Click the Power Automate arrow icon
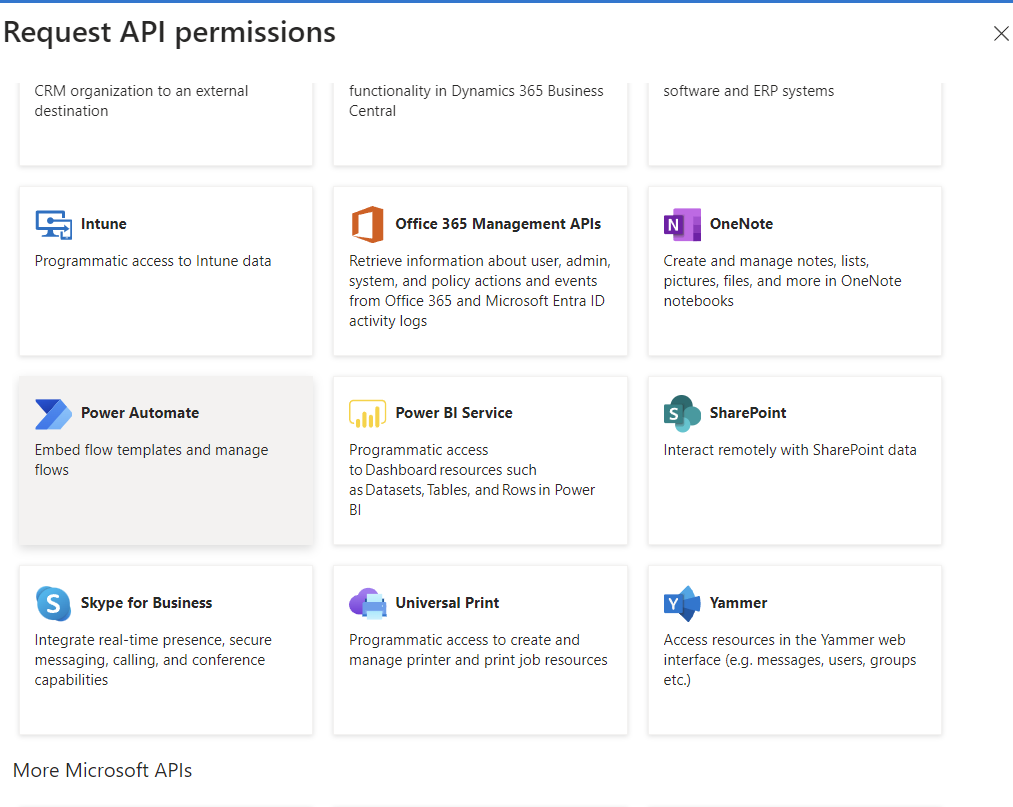Image resolution: width=1013 pixels, height=807 pixels. [54, 414]
